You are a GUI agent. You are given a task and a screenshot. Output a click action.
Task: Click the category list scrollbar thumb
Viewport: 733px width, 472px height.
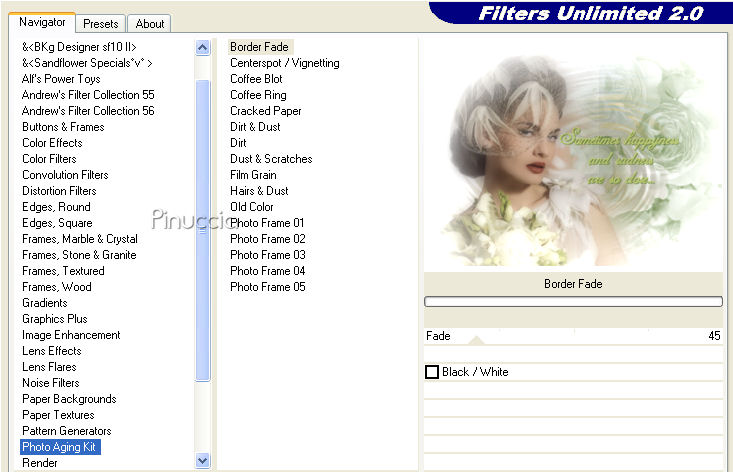[202, 231]
